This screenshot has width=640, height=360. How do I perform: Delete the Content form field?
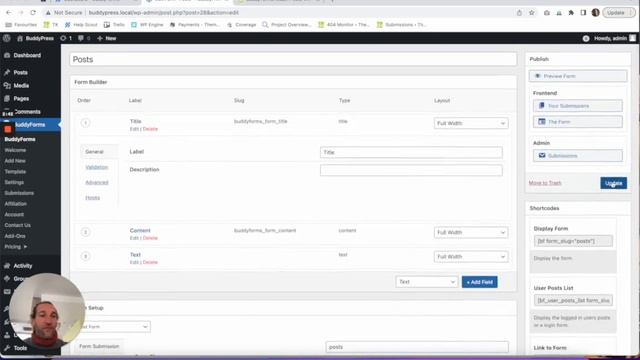[150, 238]
